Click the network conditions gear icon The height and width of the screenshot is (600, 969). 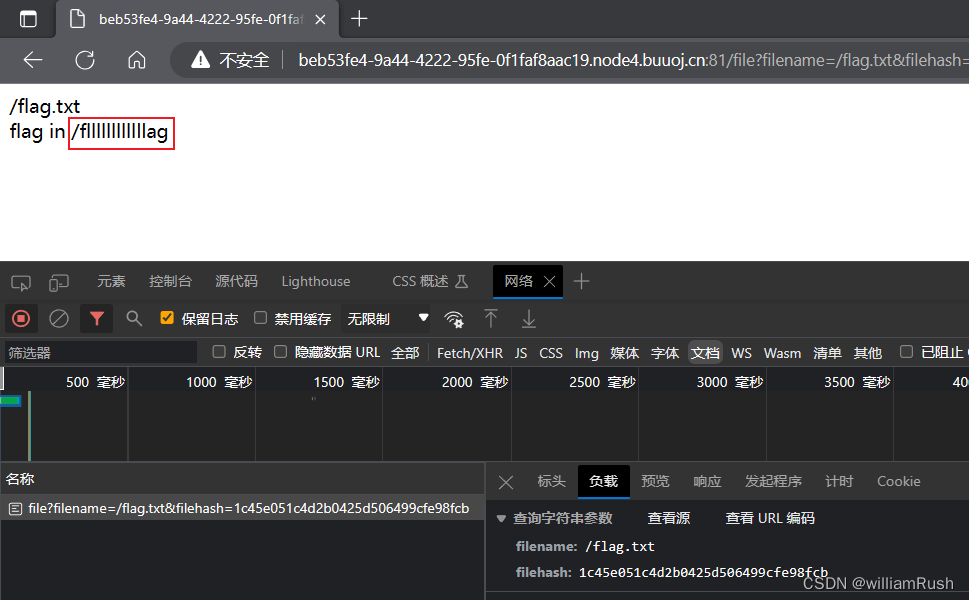click(x=454, y=319)
